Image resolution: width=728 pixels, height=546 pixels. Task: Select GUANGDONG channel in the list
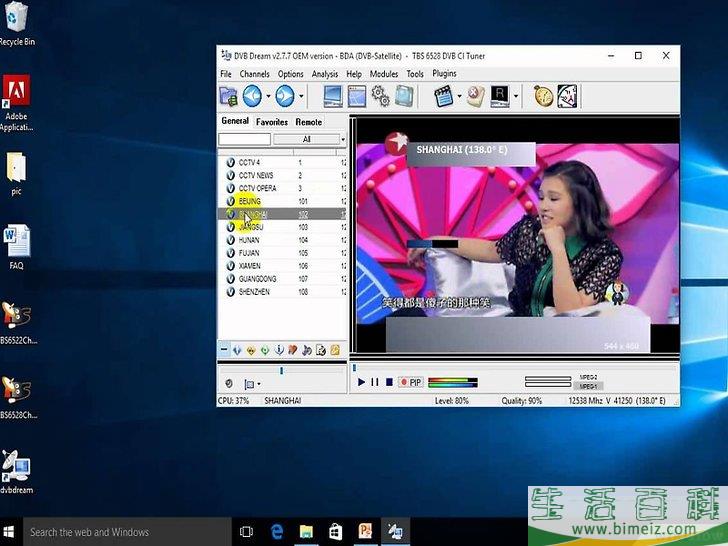coord(257,279)
